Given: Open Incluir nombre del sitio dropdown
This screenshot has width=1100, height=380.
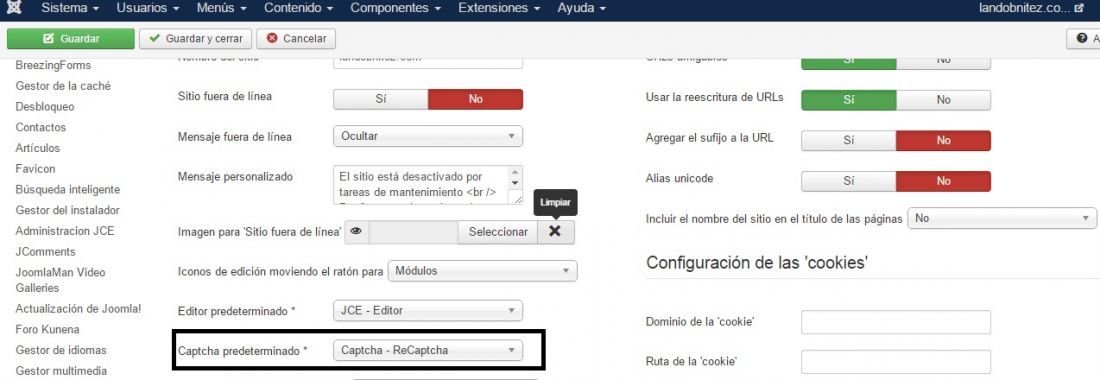Looking at the screenshot, I should (1002, 218).
